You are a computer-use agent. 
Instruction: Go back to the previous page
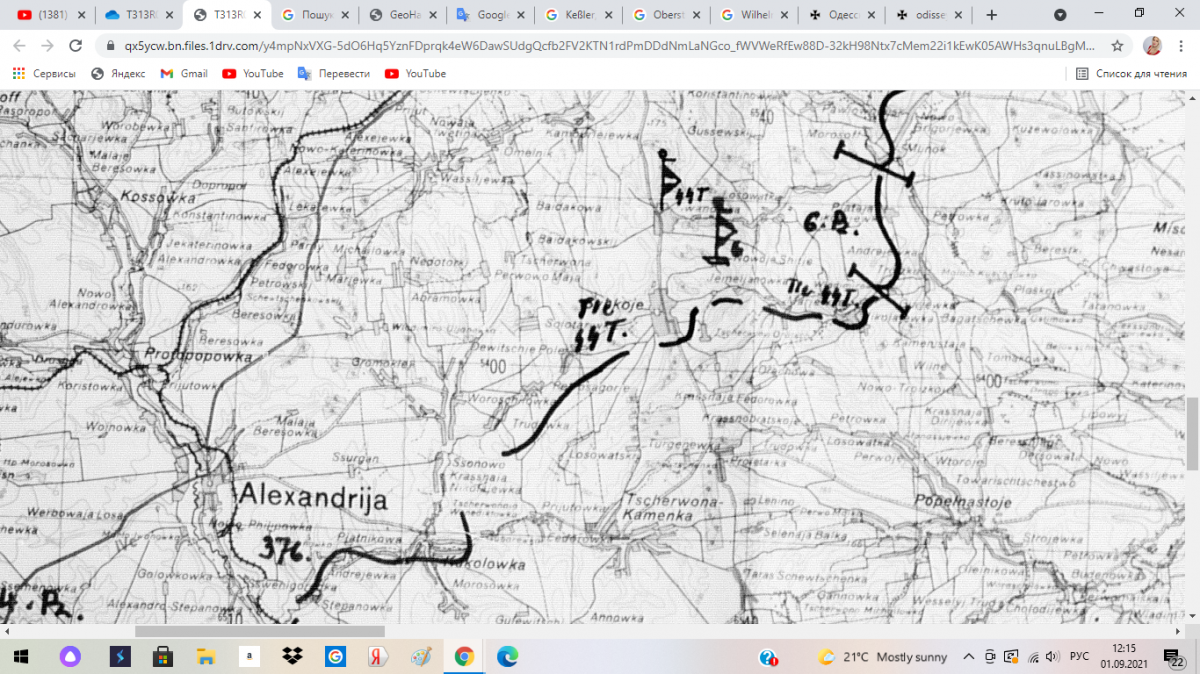[20, 46]
